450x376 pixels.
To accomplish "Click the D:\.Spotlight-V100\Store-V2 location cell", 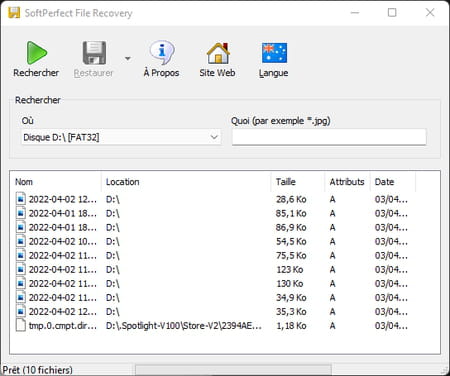I will [x=184, y=326].
